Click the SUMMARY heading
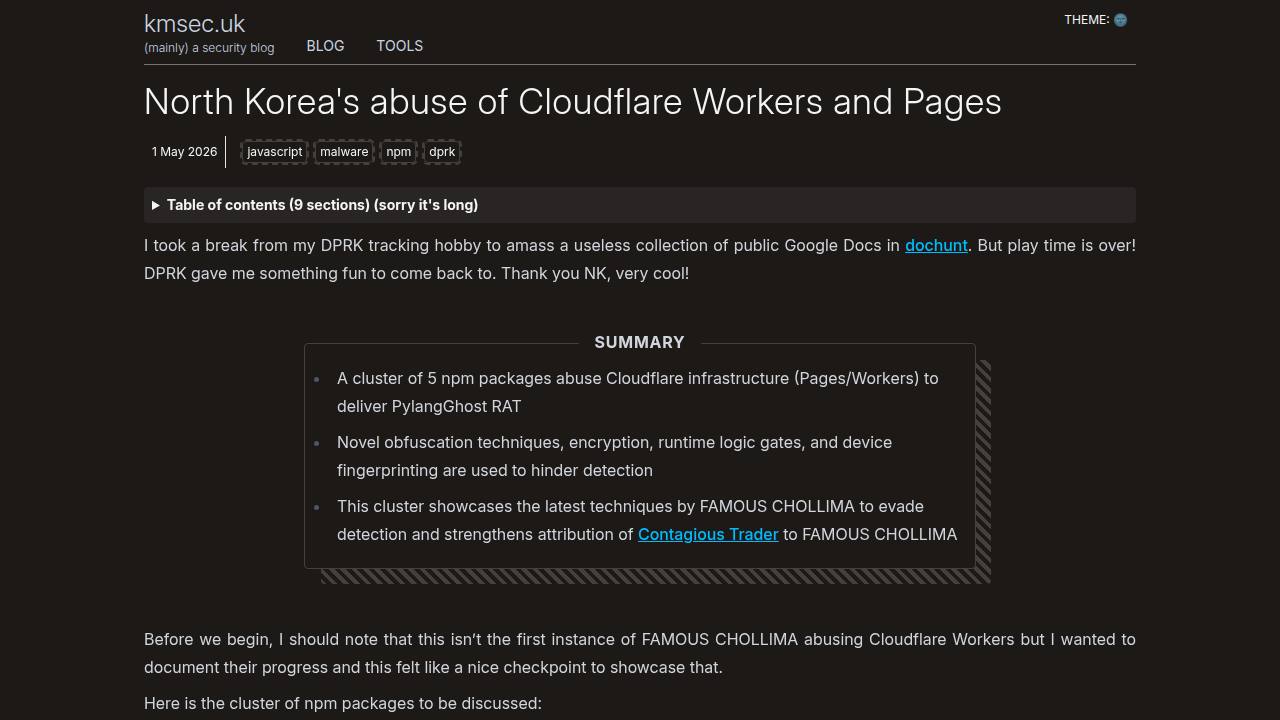Image resolution: width=1280 pixels, height=720 pixels. click(639, 342)
